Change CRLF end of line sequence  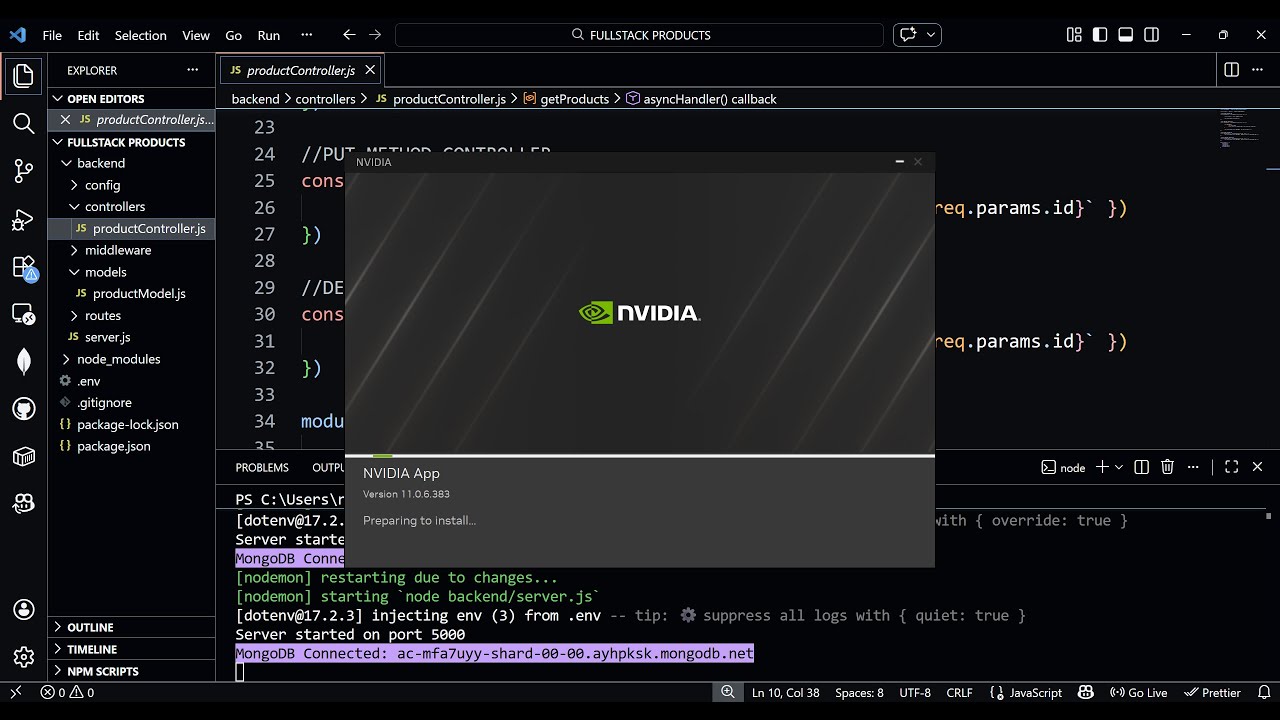click(x=959, y=692)
